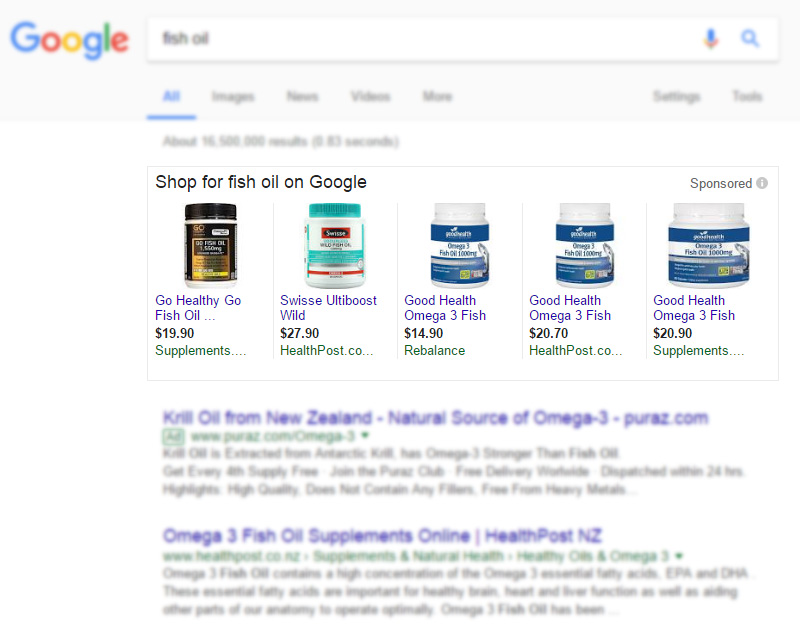The height and width of the screenshot is (624, 800).
Task: Click into the fish oil search field
Action: [x=420, y=39]
